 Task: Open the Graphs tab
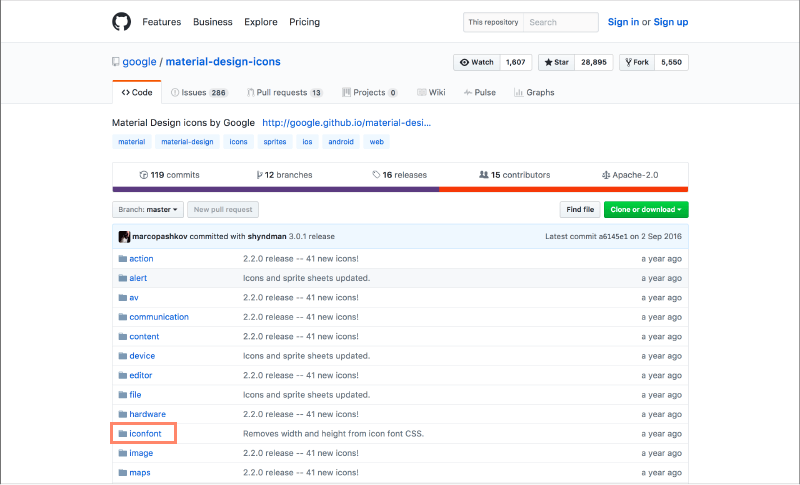pyautogui.click(x=534, y=93)
